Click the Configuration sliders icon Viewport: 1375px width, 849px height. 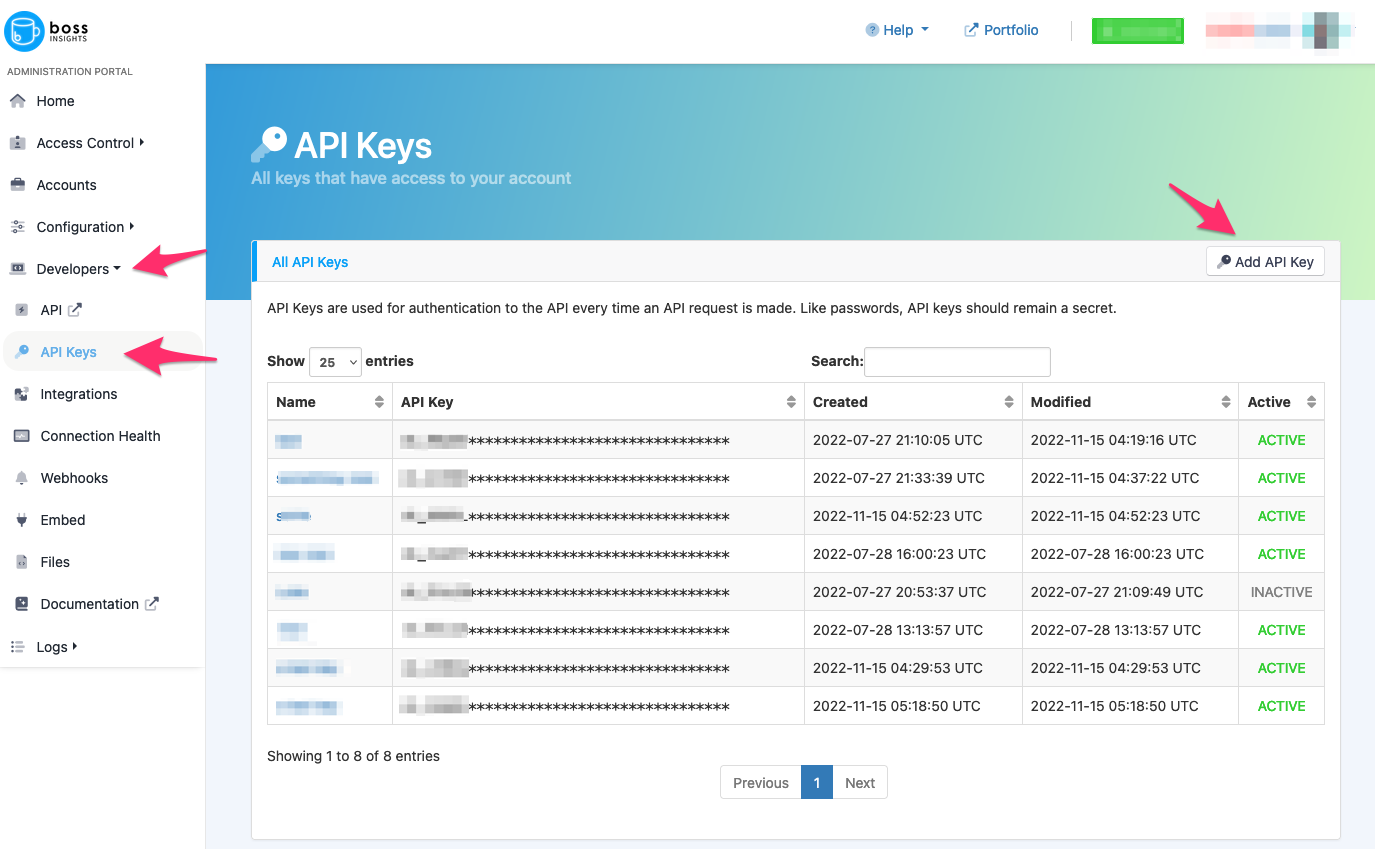point(17,227)
